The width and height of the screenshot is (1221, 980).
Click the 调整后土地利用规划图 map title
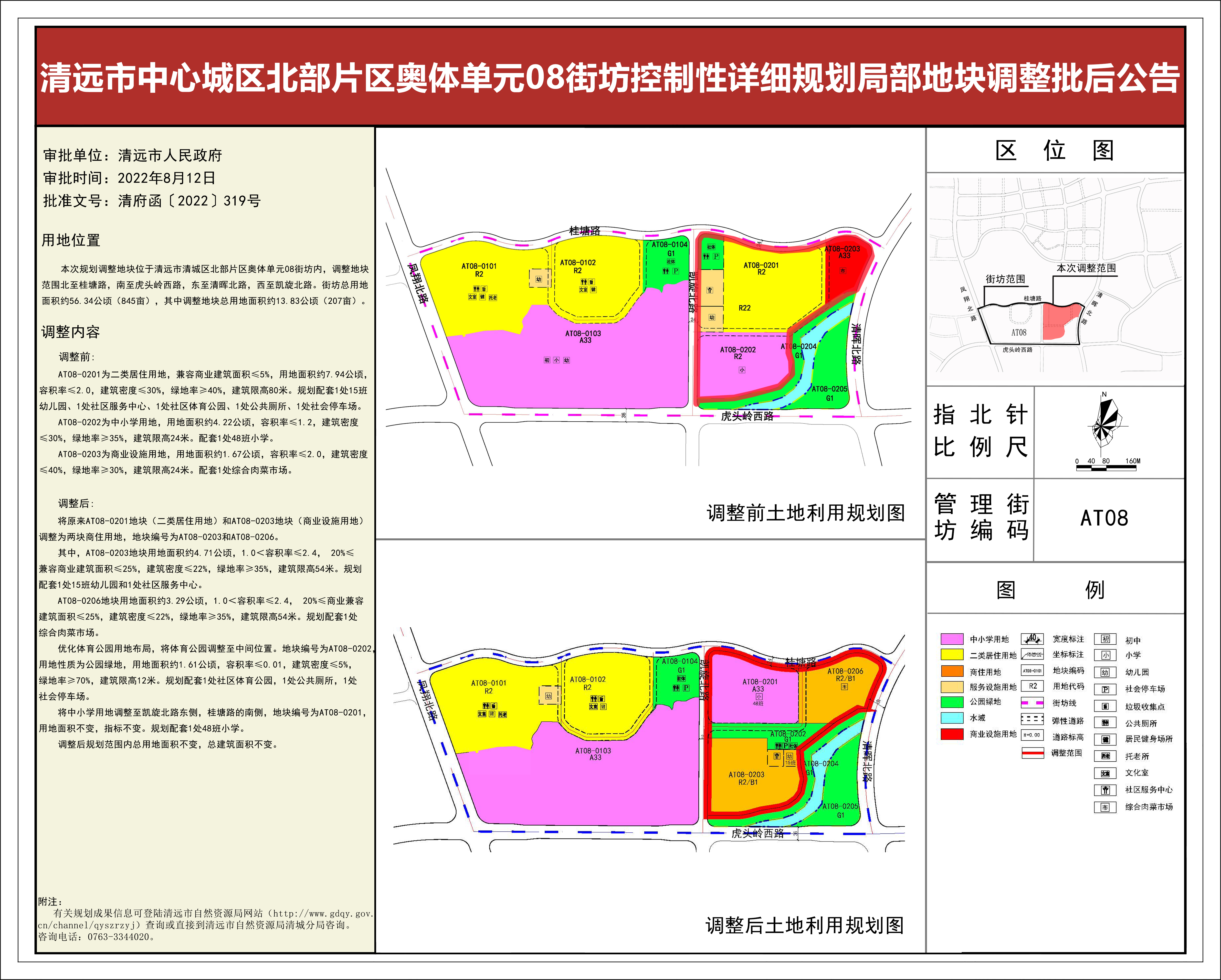tap(805, 926)
